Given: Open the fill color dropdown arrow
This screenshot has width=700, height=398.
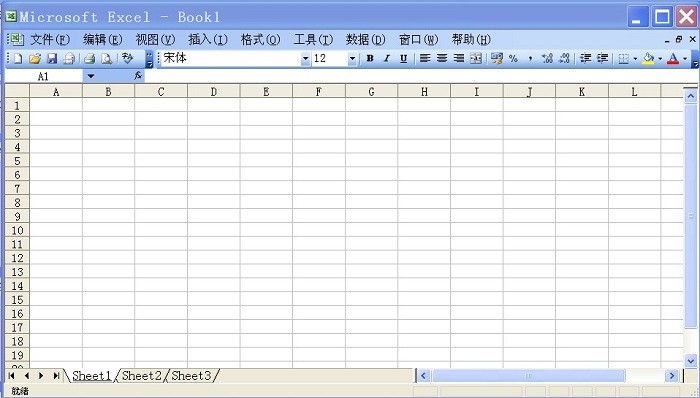Looking at the screenshot, I should point(660,58).
